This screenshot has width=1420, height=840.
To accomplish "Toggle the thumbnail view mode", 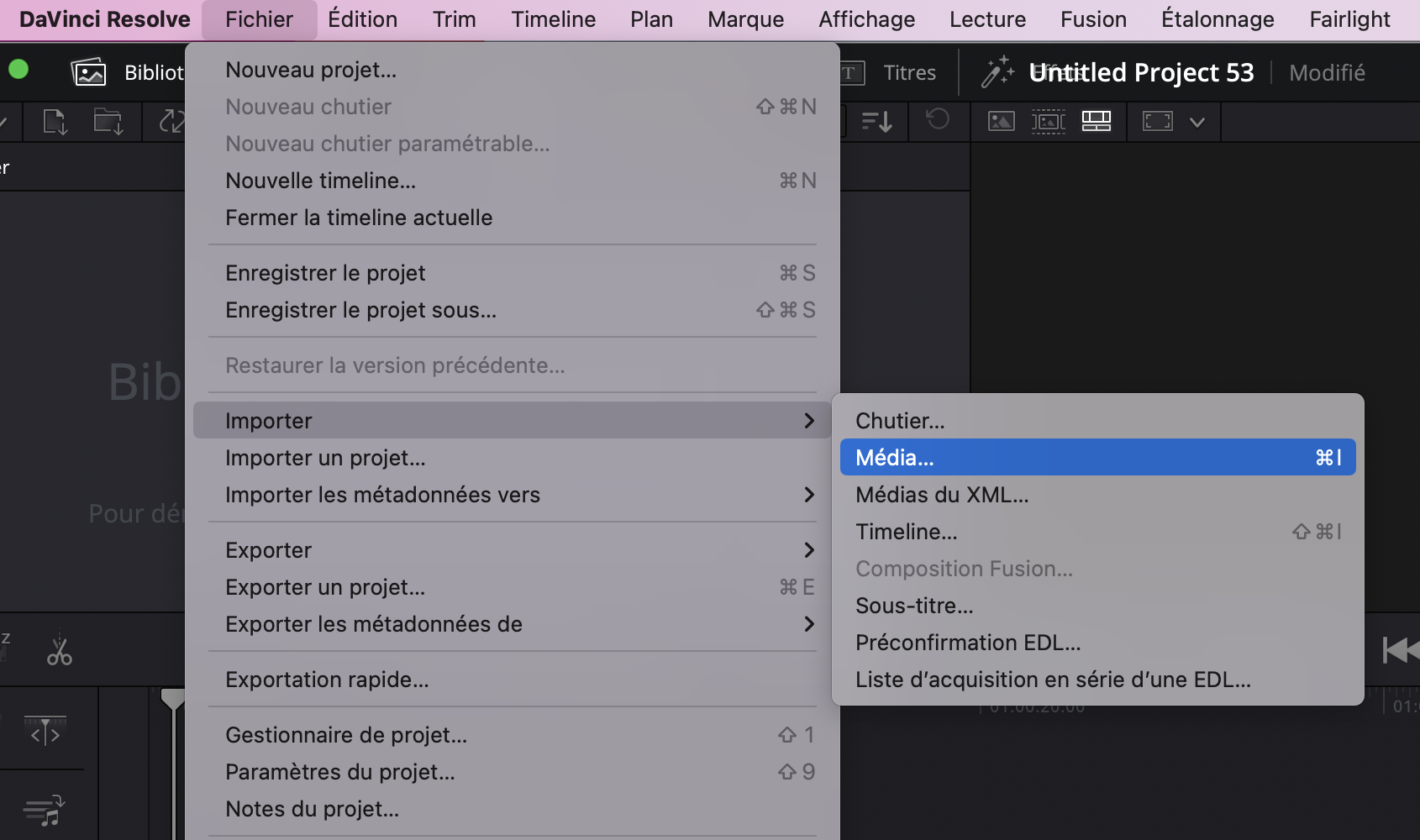I will [x=1000, y=121].
